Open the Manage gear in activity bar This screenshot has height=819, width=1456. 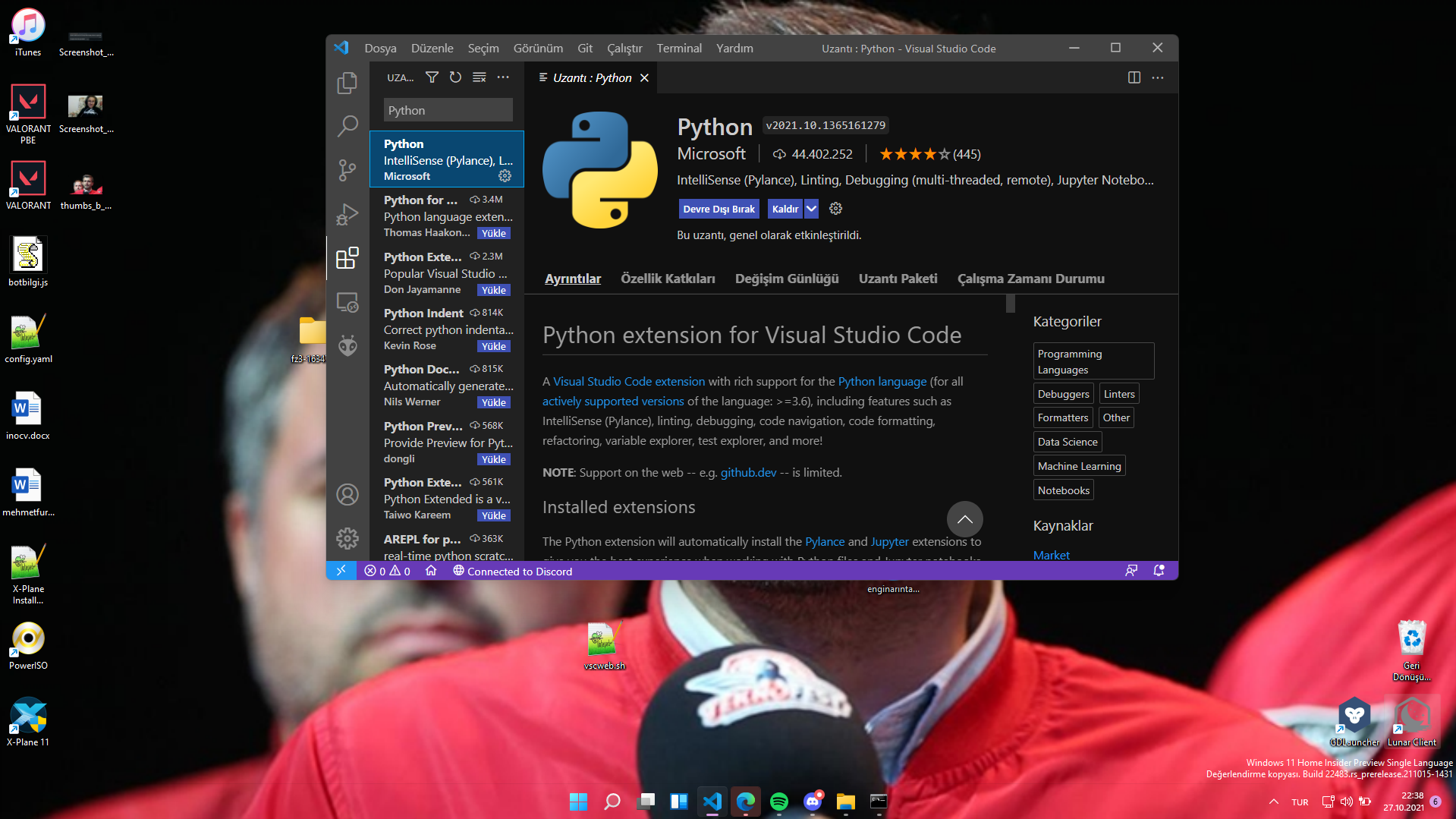point(347,538)
